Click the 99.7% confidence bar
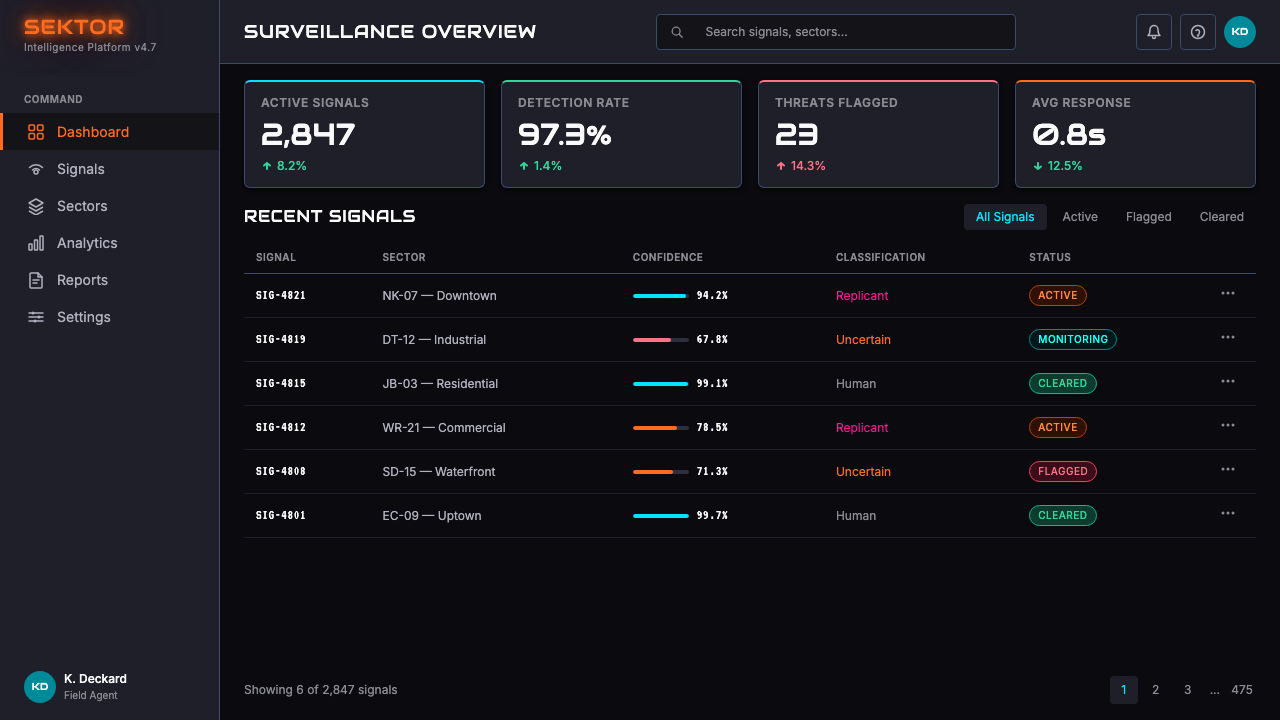The image size is (1280, 720). [661, 516]
